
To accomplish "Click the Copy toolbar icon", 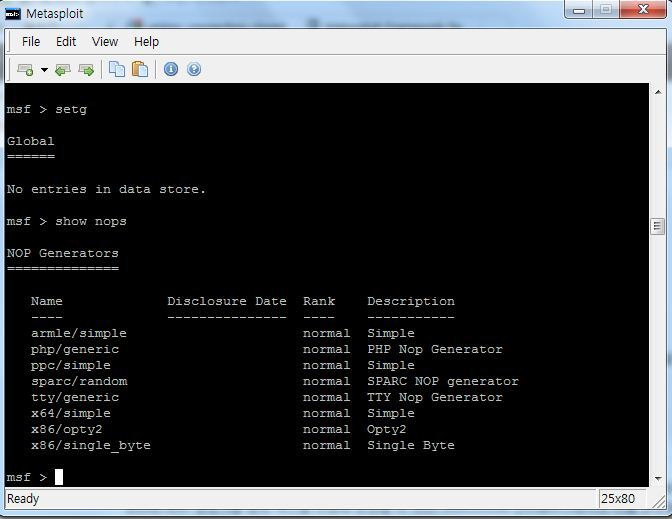I will [x=117, y=69].
